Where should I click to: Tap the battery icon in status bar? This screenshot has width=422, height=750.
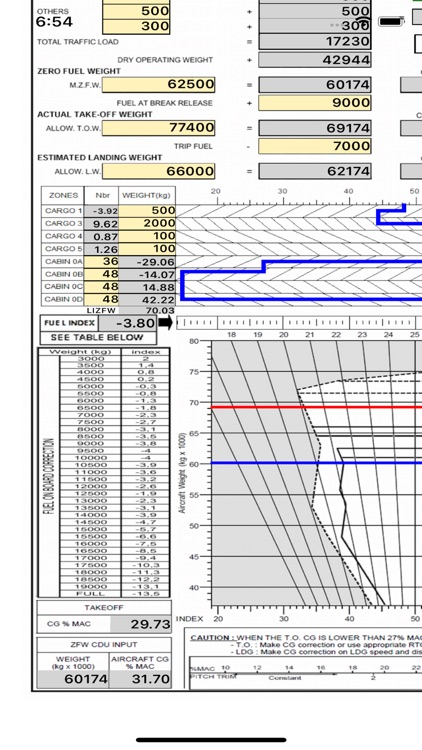click(x=391, y=22)
